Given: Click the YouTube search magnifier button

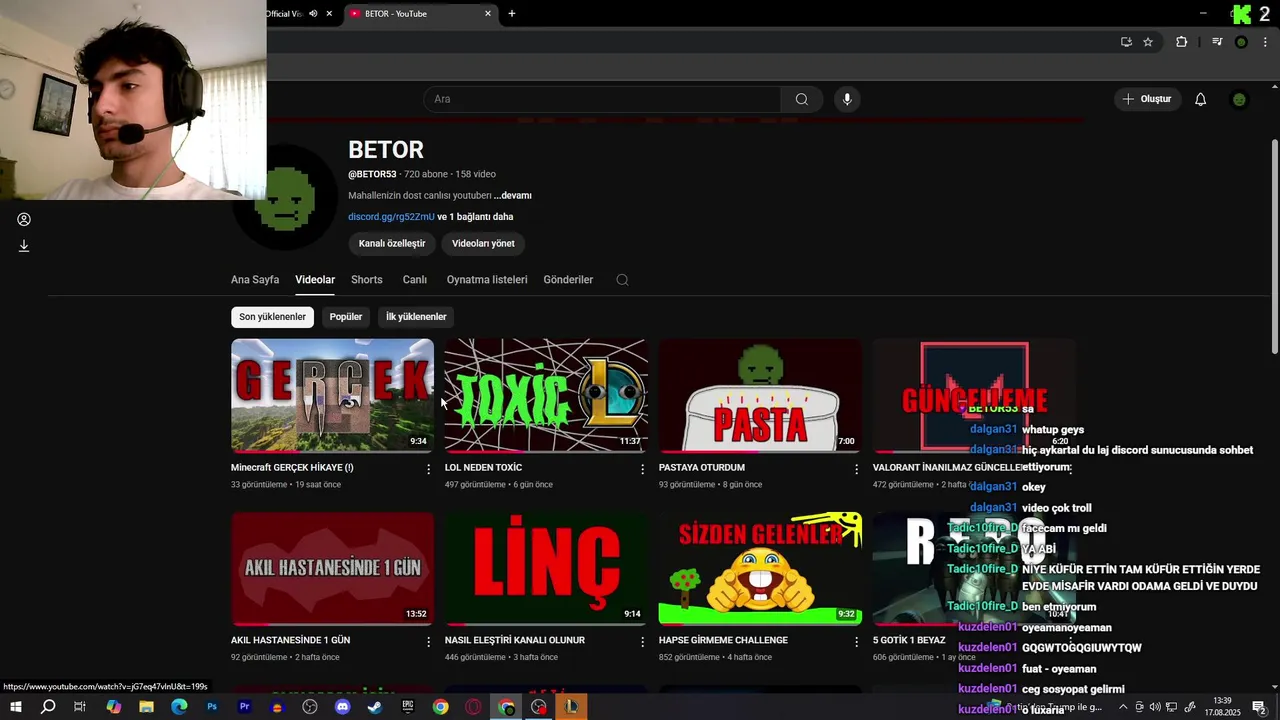Looking at the screenshot, I should 801,99.
